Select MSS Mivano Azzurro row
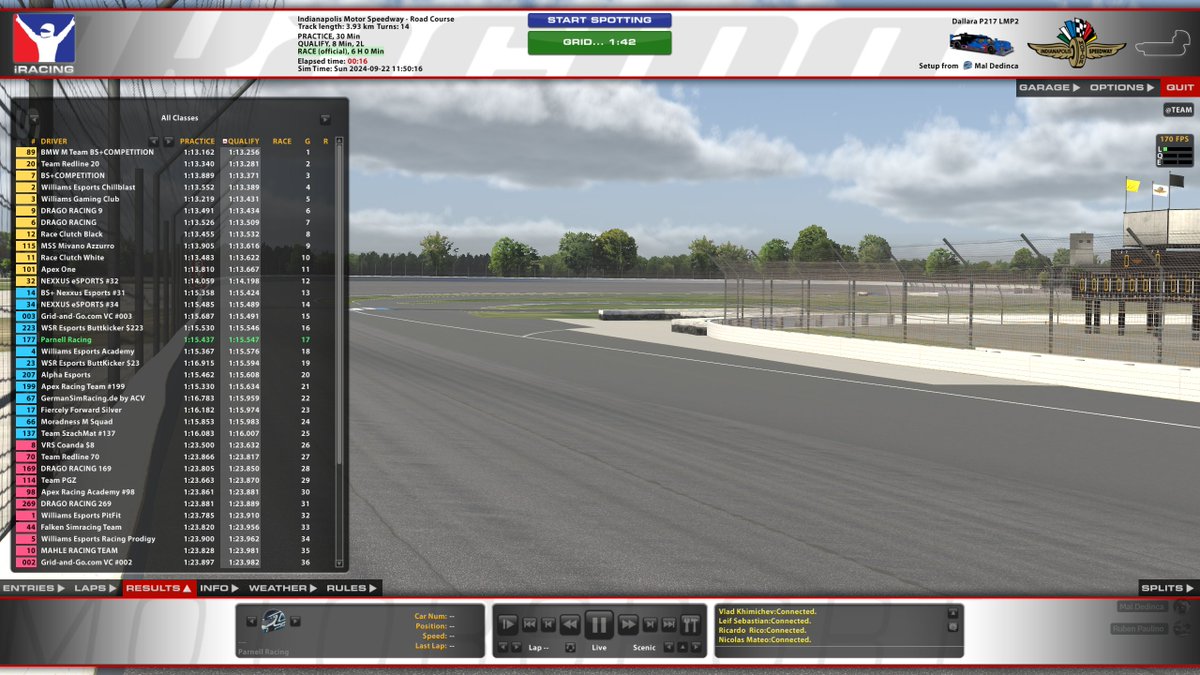This screenshot has width=1200, height=675. pos(175,246)
